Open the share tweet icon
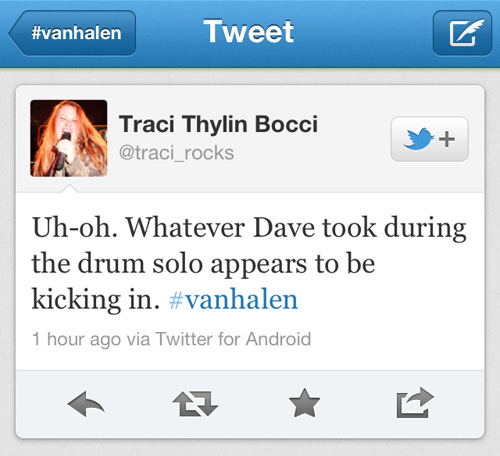Screen dimensions: 500x456 tap(415, 403)
